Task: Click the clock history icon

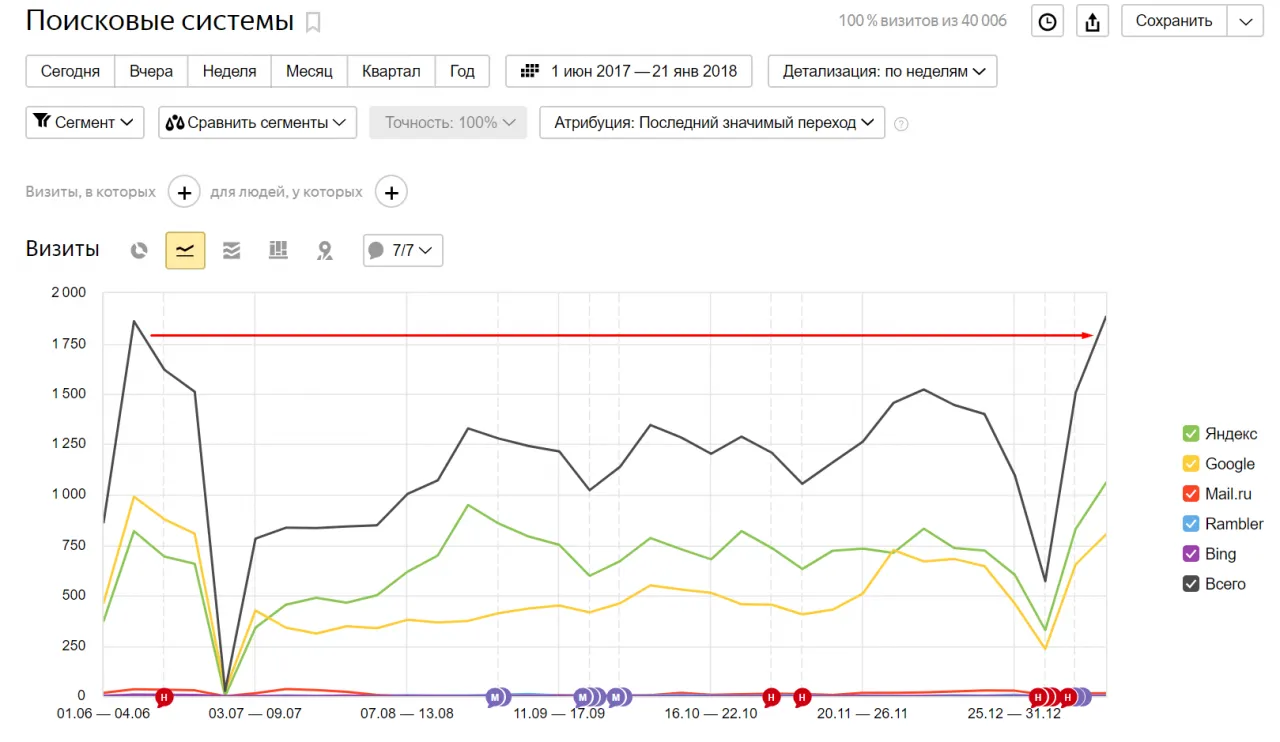Action: [1047, 21]
